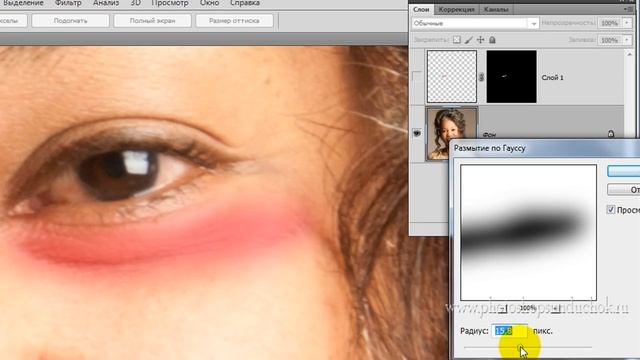Screen dimensions: 640x360
Task: Click the radius slider handle
Action: (x=521, y=348)
